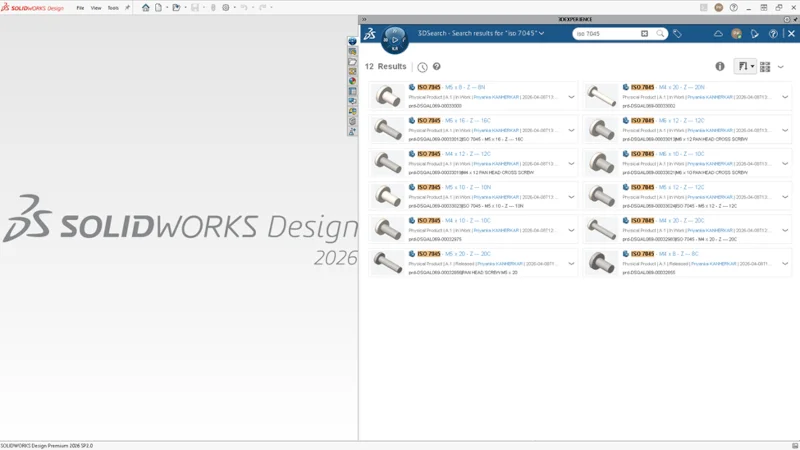Open the user profile avatar

(736, 34)
